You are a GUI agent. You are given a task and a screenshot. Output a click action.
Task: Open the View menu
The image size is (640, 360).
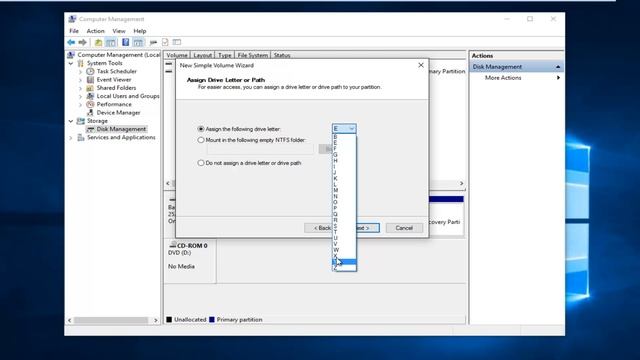(119, 31)
